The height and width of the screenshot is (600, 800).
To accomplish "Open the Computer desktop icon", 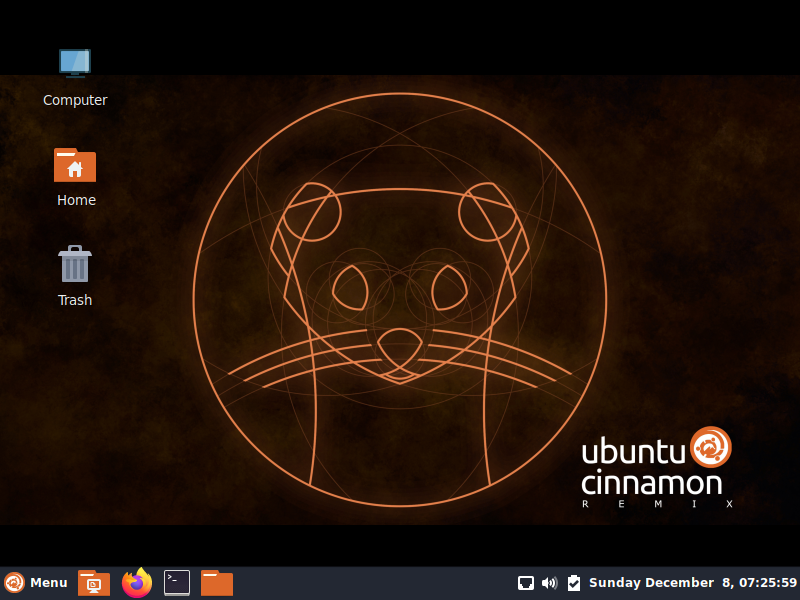I will click(x=75, y=63).
